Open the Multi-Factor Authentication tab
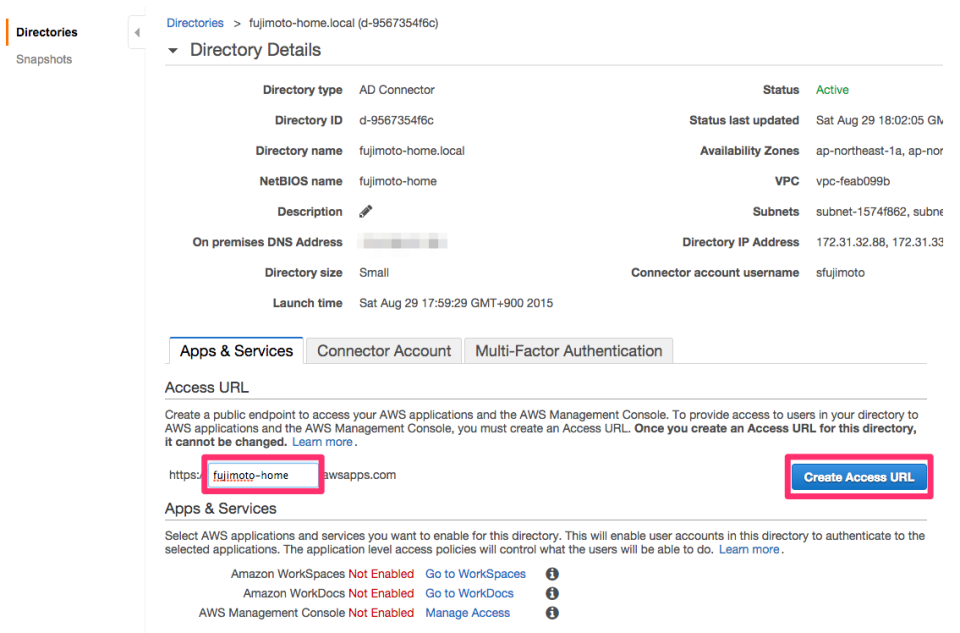 [x=568, y=351]
